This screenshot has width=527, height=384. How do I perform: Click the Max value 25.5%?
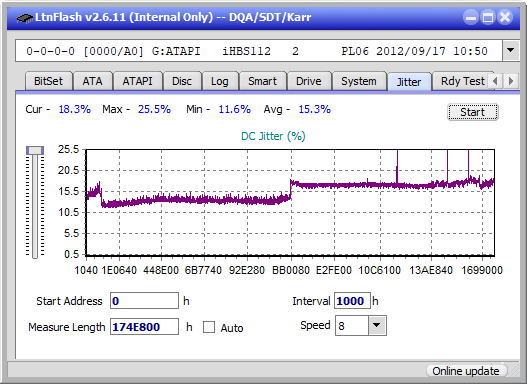tap(154, 109)
